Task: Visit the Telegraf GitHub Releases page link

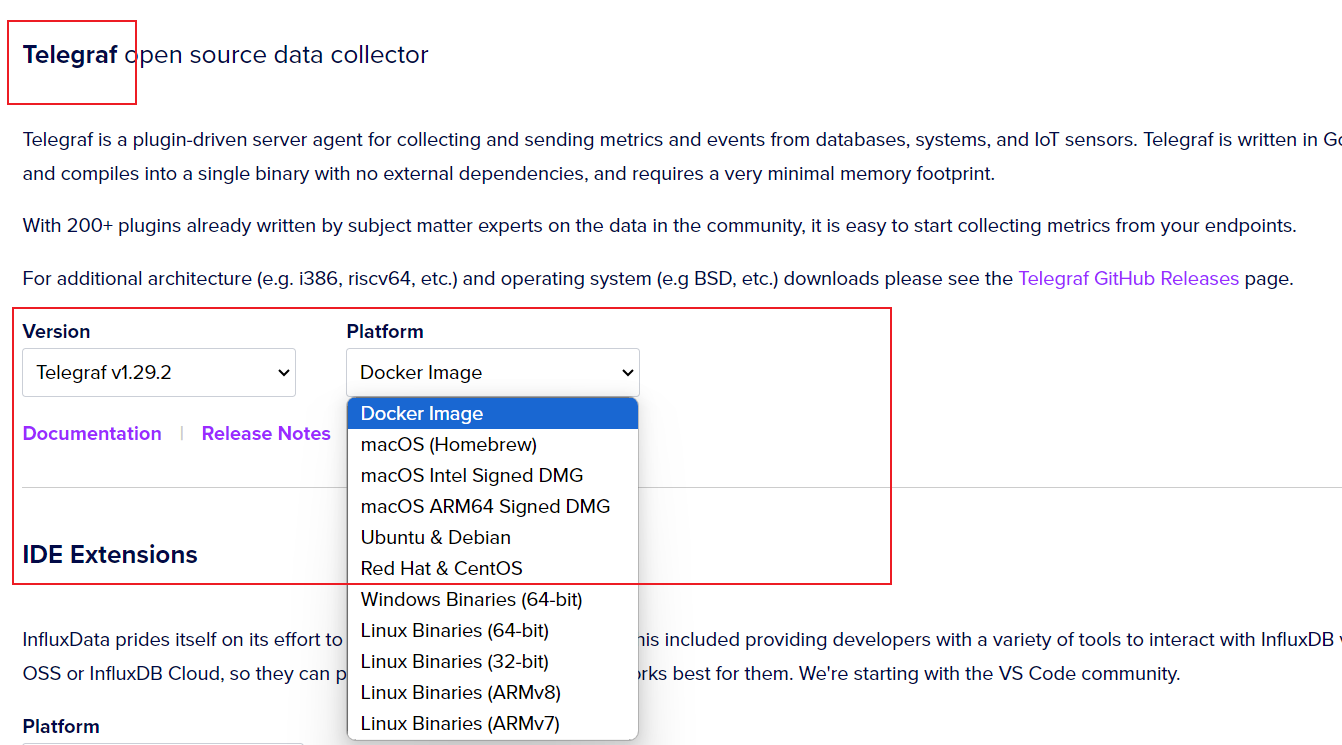Action: pyautogui.click(x=1128, y=279)
